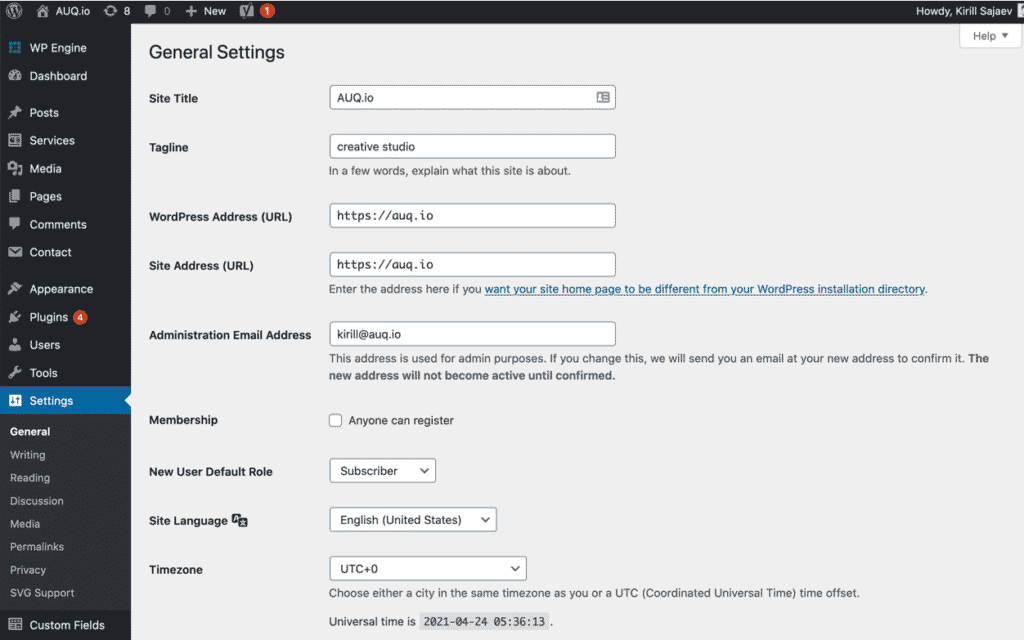Click the Comments sidebar icon

[15, 224]
